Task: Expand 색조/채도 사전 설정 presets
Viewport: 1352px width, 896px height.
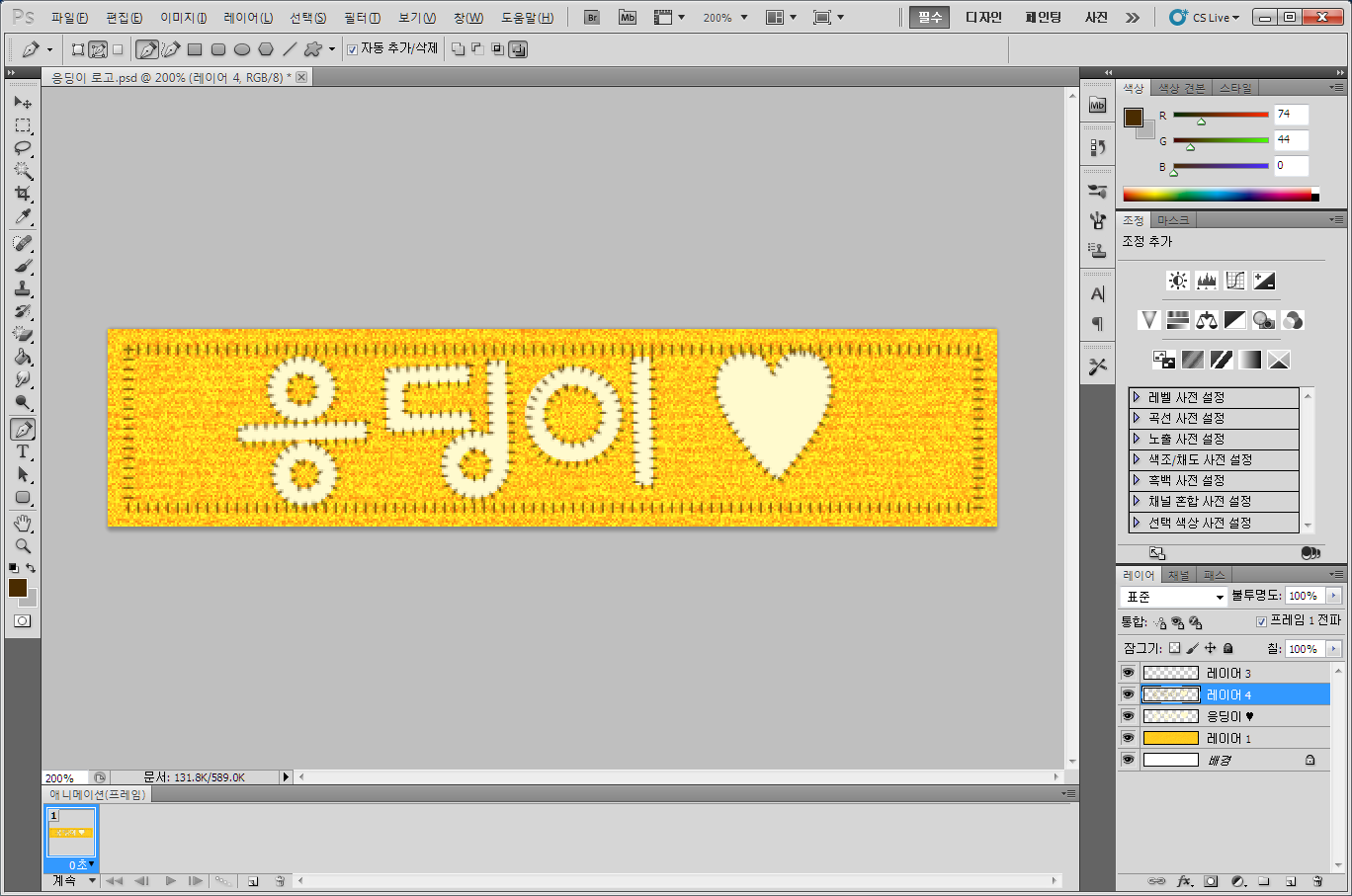Action: tap(1137, 459)
